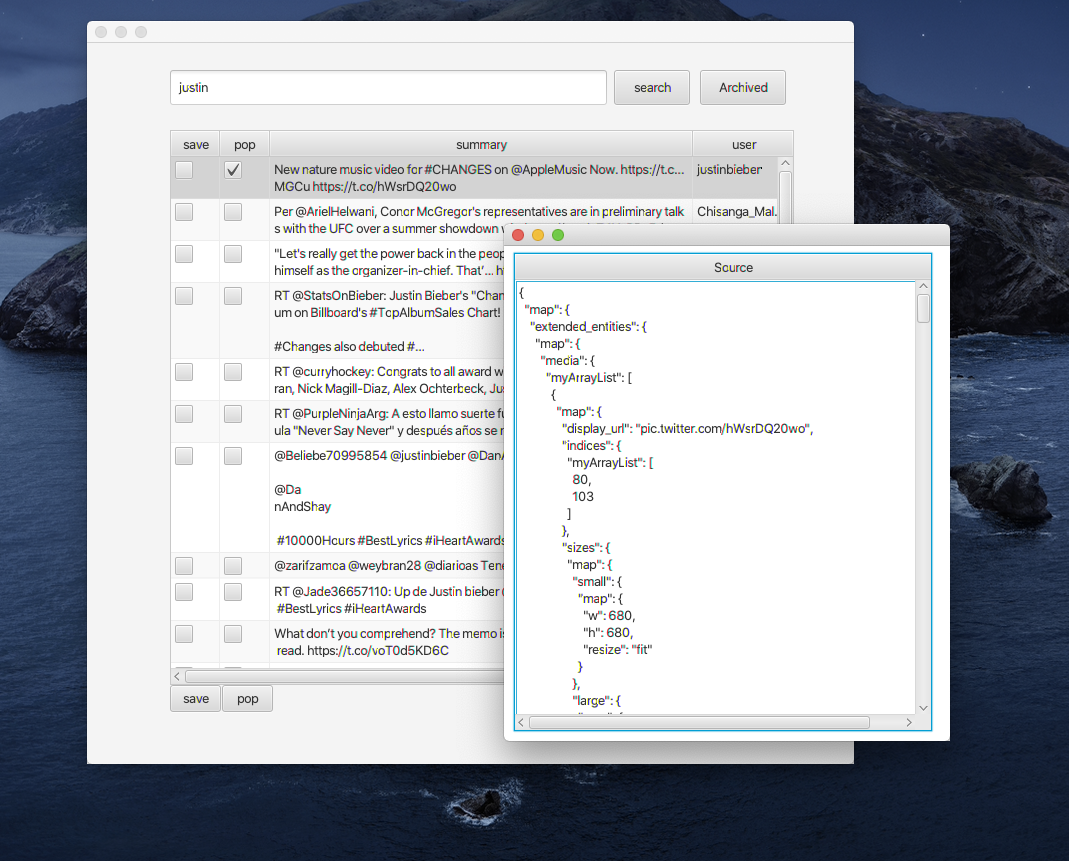Screen dimensions: 1069x861
Task: Click the "What don't you comprehend" tweet summary
Action: [389, 642]
